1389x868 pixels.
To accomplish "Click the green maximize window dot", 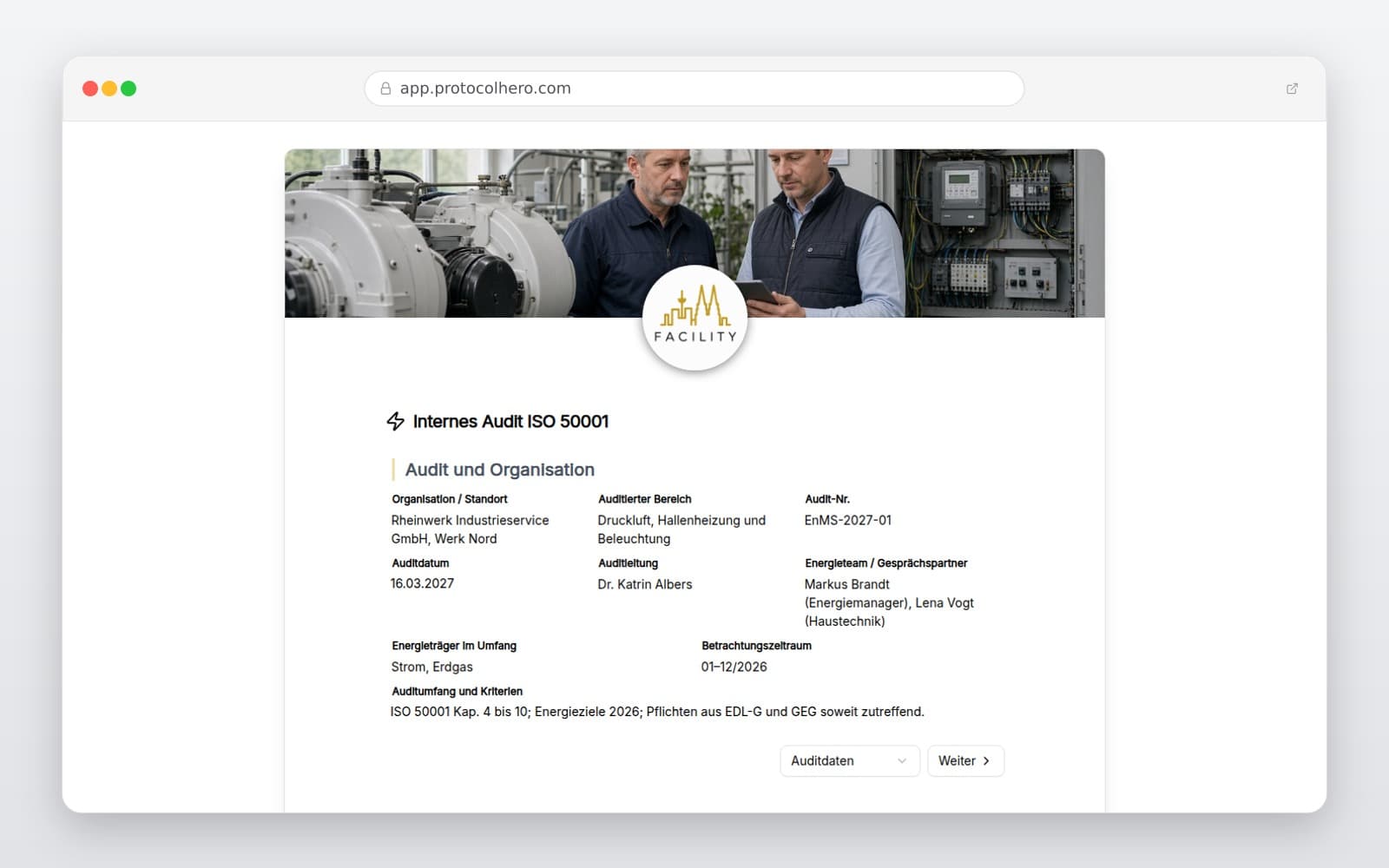I will coord(128,89).
